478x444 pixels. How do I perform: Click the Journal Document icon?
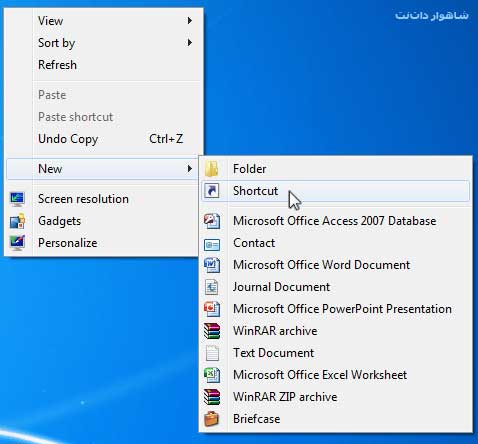click(212, 287)
